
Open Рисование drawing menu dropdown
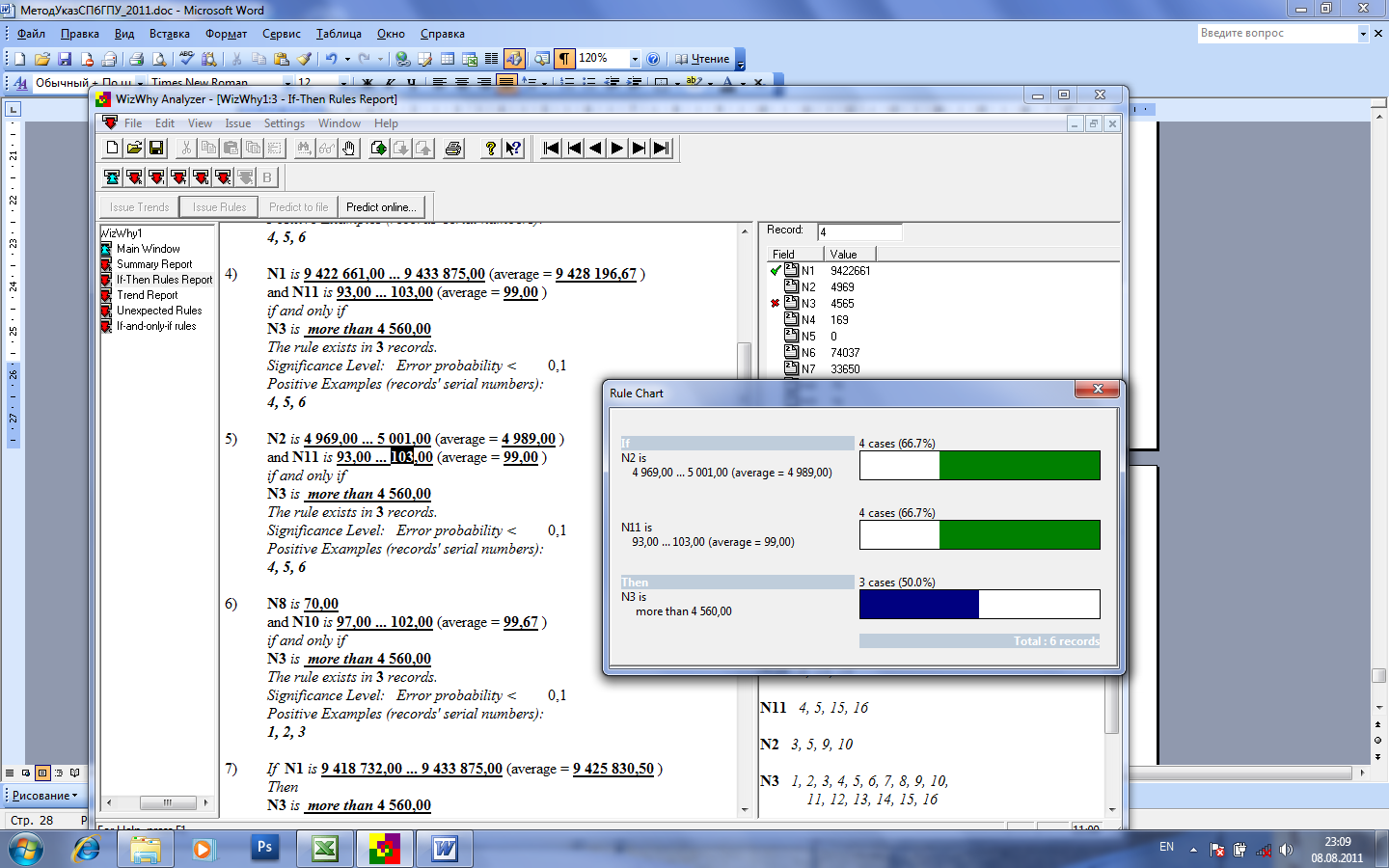[x=44, y=796]
